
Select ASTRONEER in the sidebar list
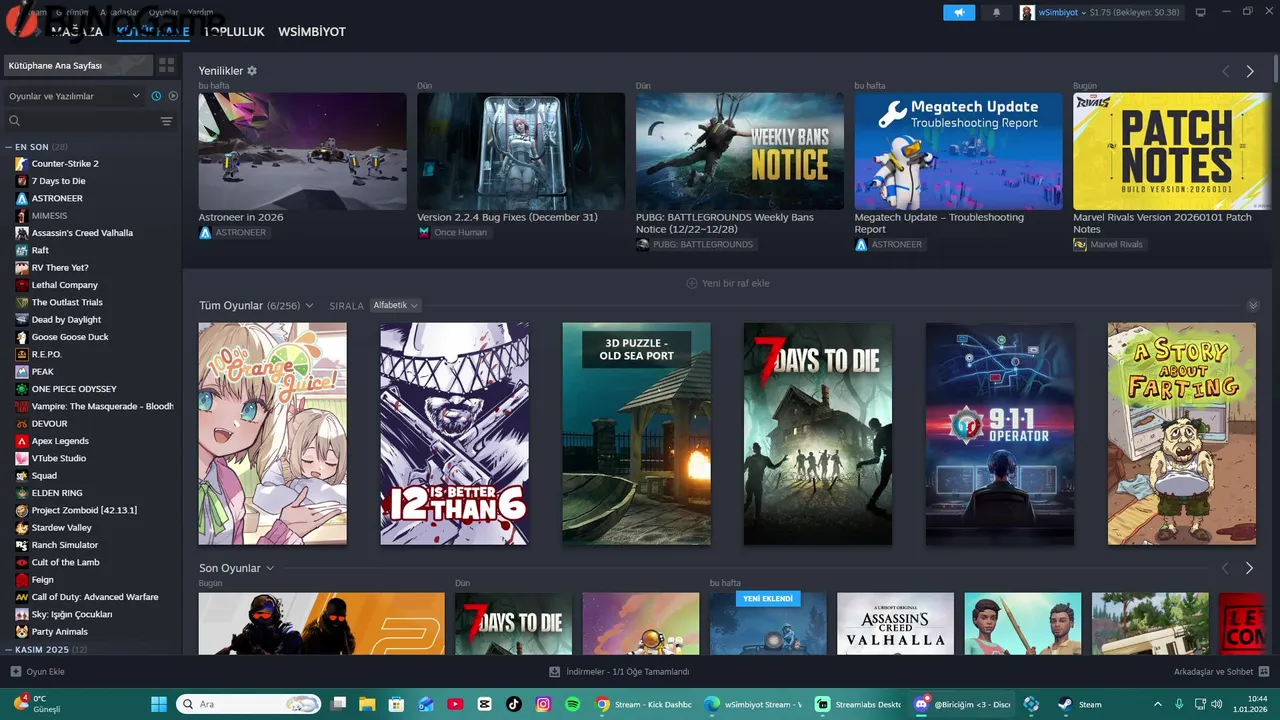[57, 198]
